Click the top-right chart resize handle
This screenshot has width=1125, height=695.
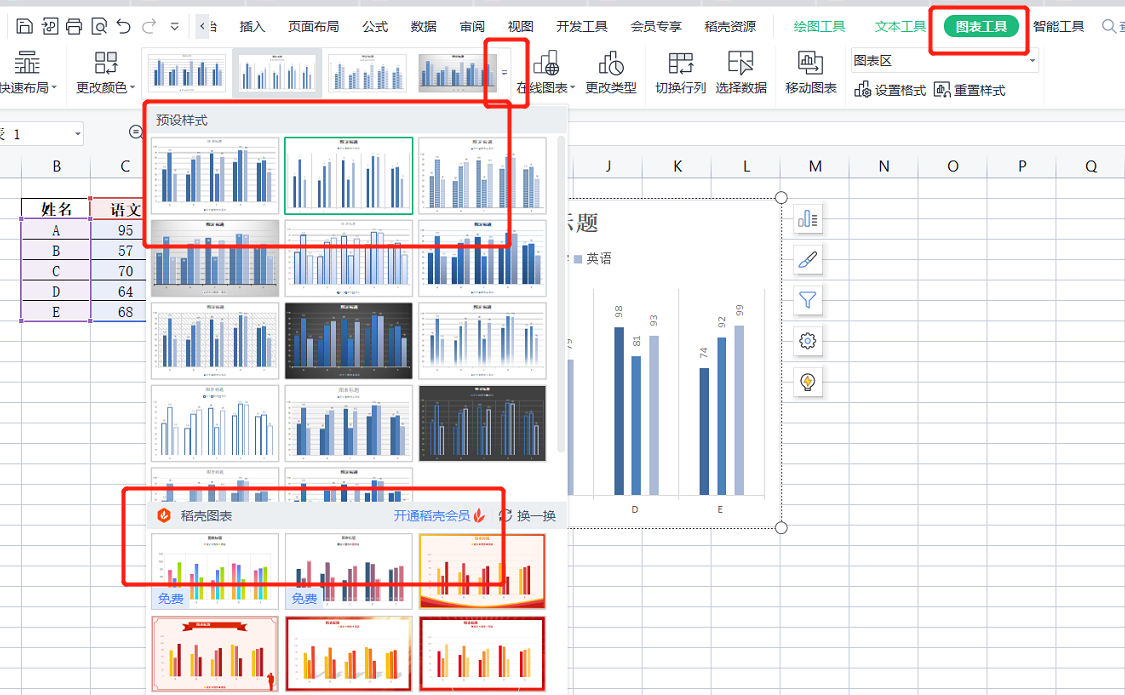pos(781,197)
